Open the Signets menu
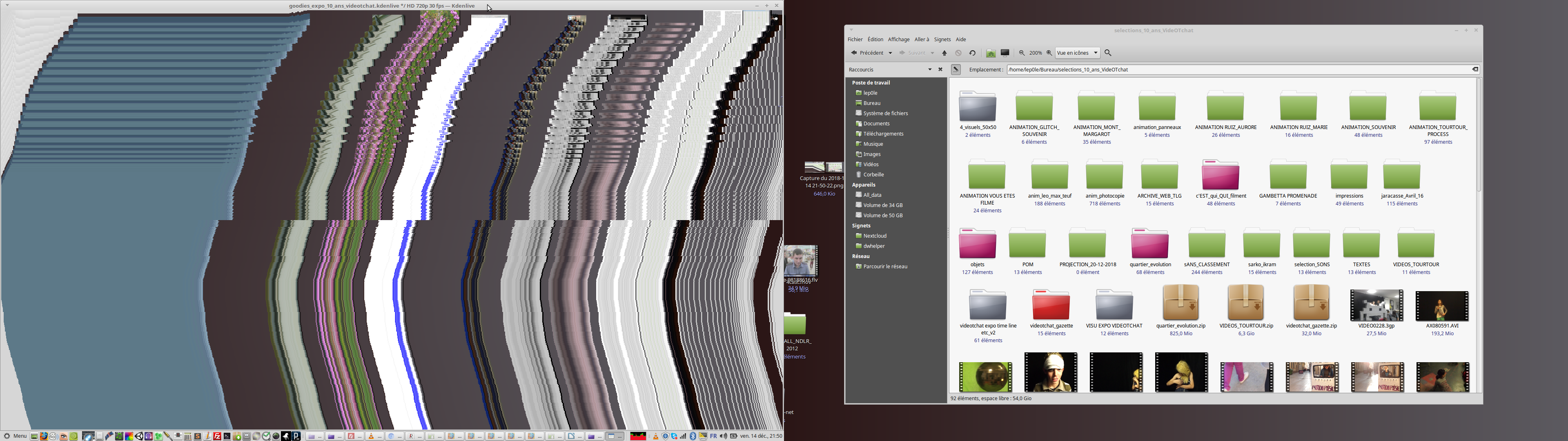Screen dimensions: 1568x441 coord(942,40)
